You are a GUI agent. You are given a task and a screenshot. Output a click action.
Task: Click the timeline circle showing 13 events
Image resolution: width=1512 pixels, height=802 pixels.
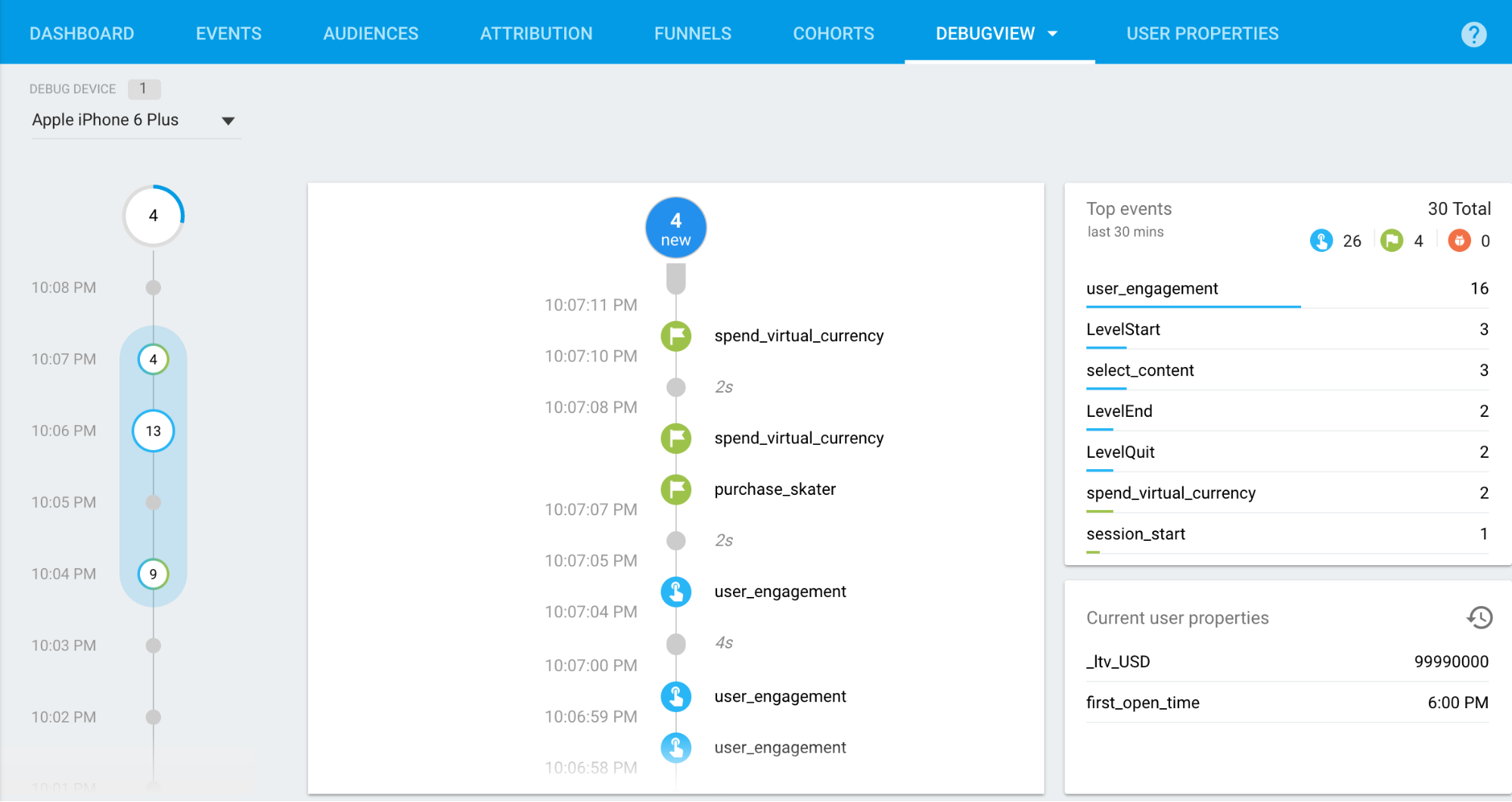(153, 431)
